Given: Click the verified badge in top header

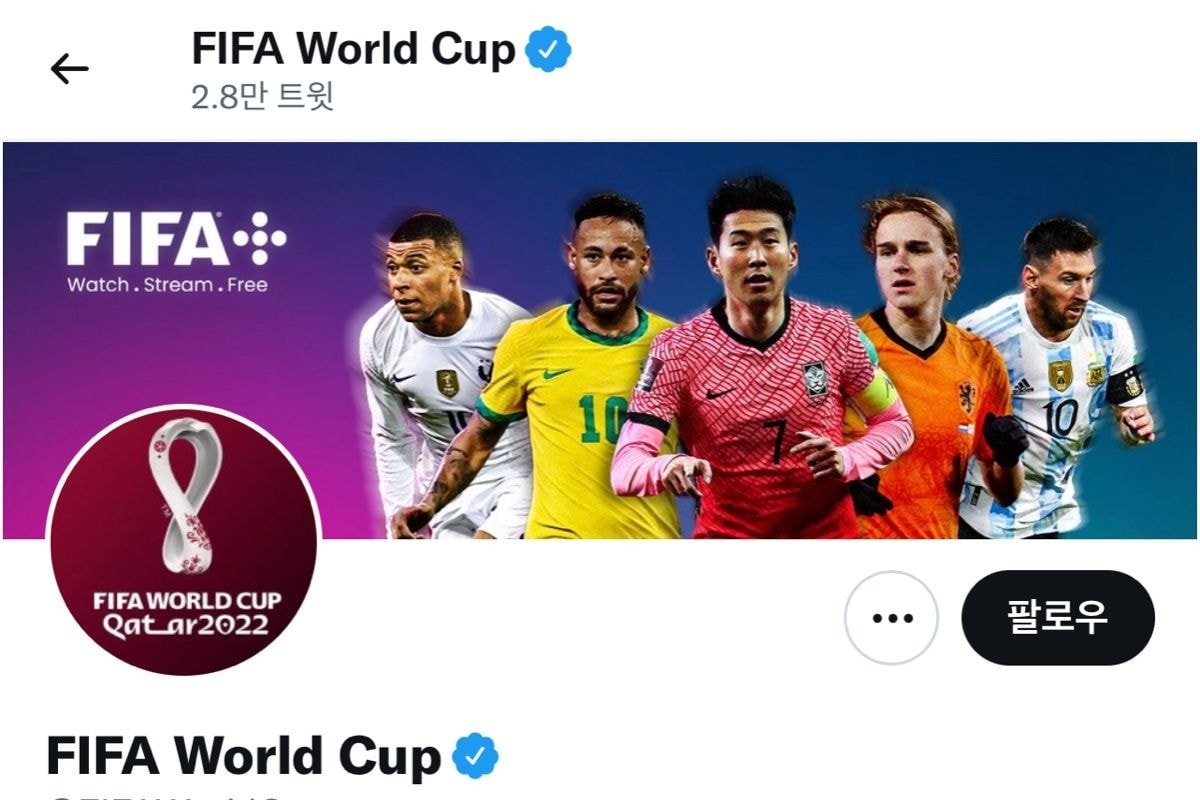Looking at the screenshot, I should [x=548, y=49].
